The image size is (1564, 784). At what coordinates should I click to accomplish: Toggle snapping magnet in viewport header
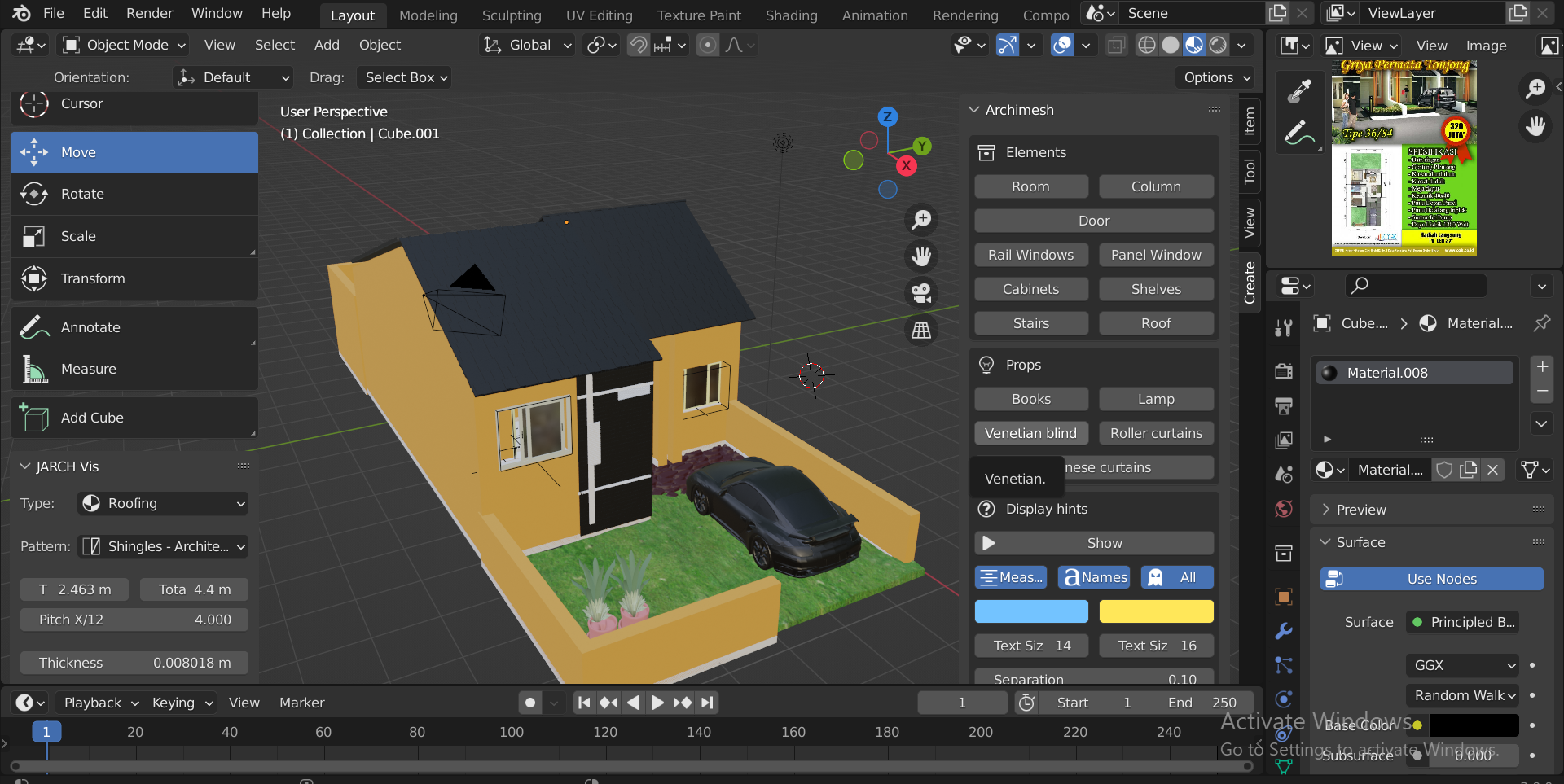(x=639, y=45)
